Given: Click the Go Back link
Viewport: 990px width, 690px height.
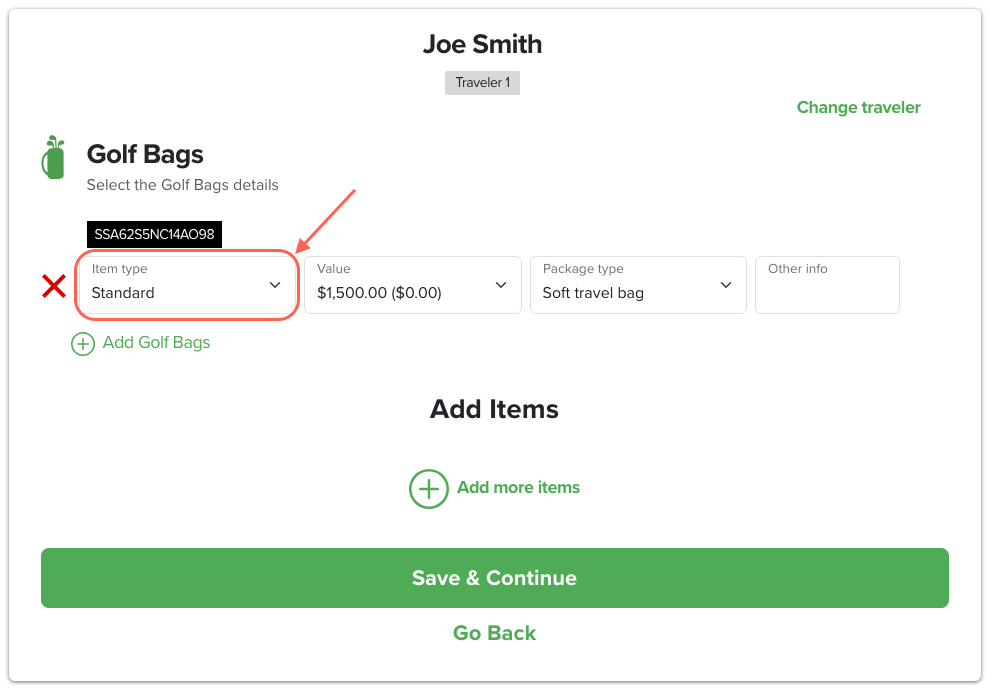Looking at the screenshot, I should click(x=494, y=633).
